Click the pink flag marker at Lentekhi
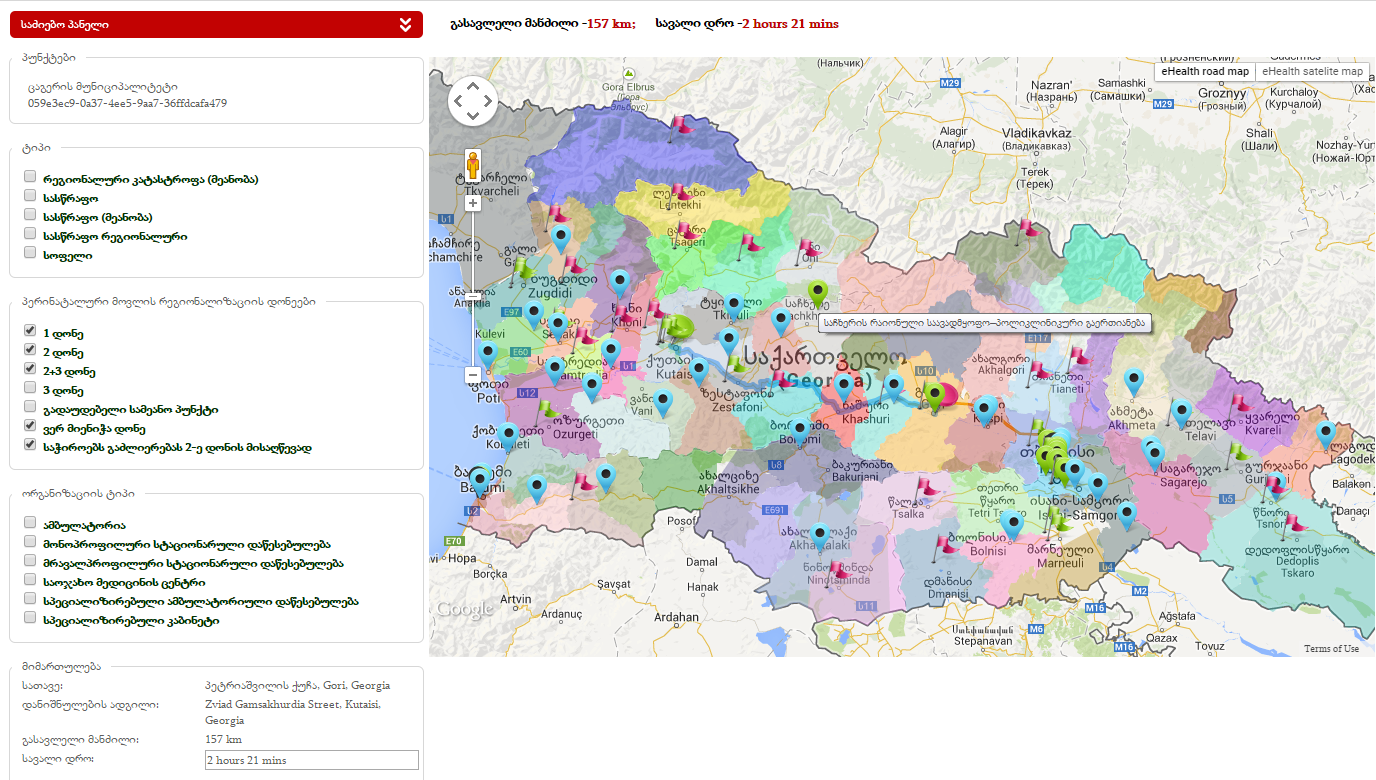 click(x=681, y=189)
